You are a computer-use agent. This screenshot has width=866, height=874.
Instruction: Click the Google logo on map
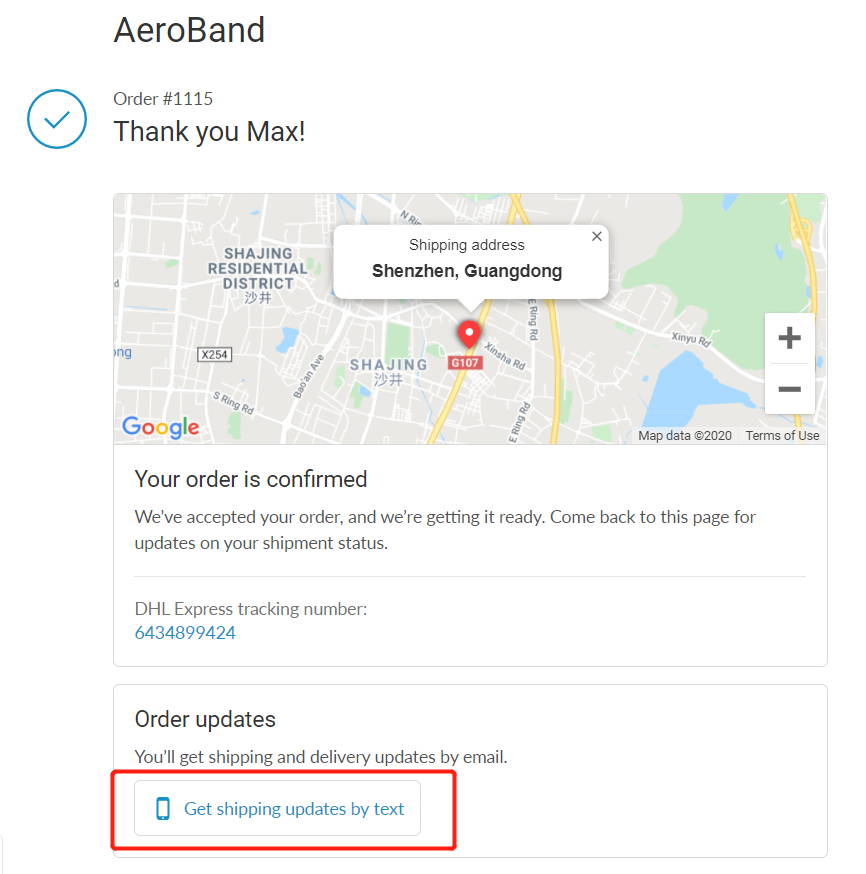(x=160, y=428)
